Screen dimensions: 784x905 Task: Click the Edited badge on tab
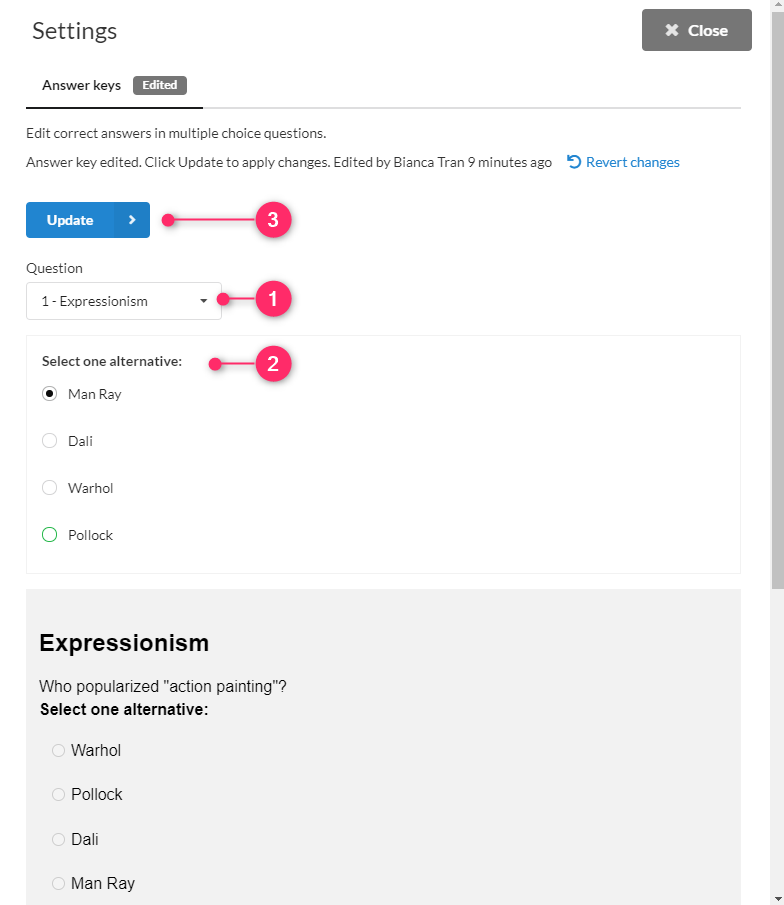(x=160, y=85)
